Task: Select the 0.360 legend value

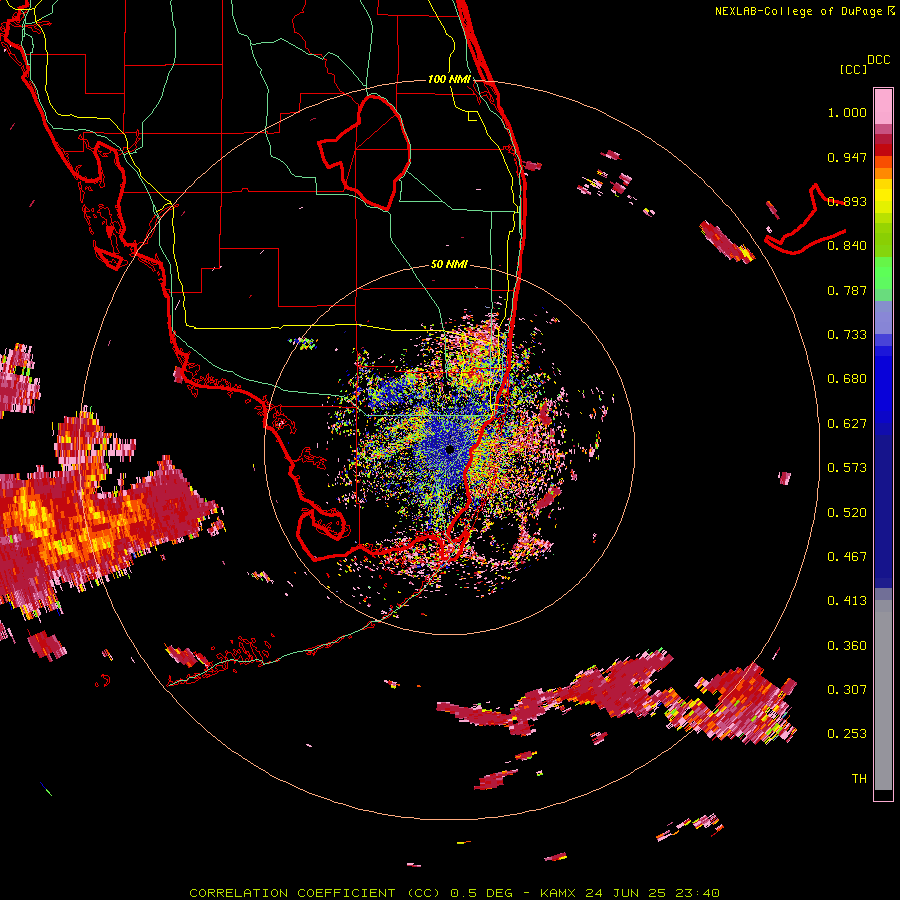Action: 847,646
